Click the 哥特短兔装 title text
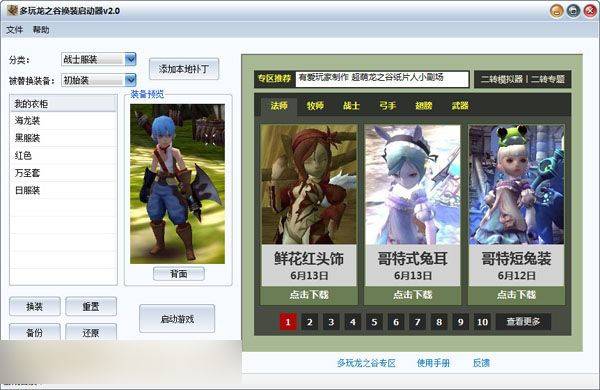600x390 pixels. pyautogui.click(x=516, y=259)
